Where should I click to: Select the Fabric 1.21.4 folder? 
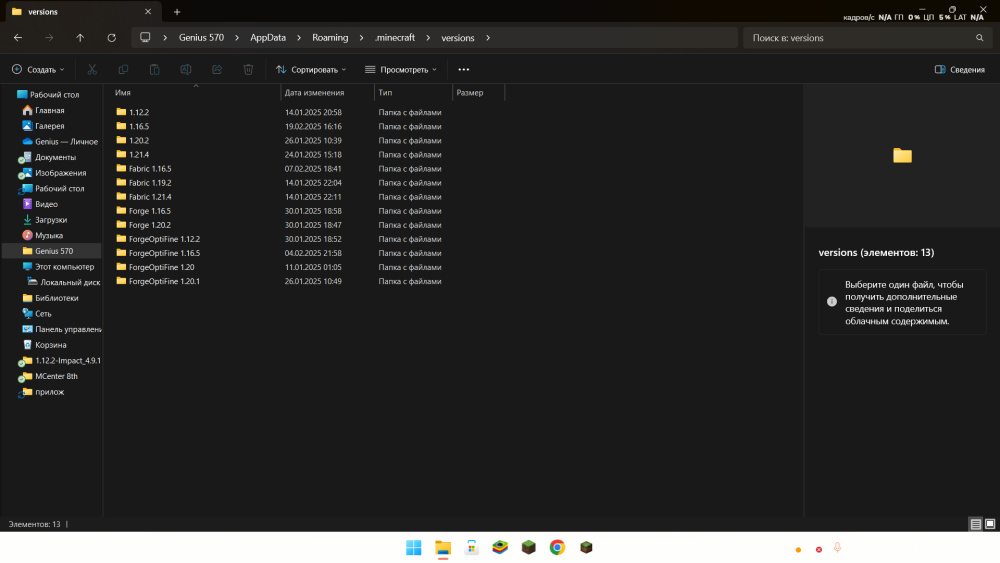click(149, 197)
